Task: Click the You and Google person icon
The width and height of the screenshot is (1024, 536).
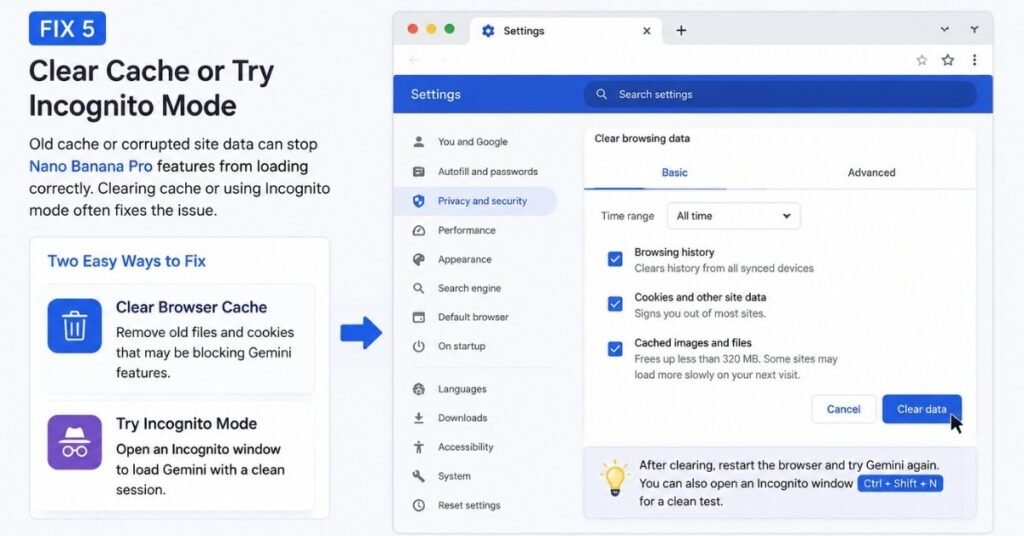Action: (x=419, y=142)
